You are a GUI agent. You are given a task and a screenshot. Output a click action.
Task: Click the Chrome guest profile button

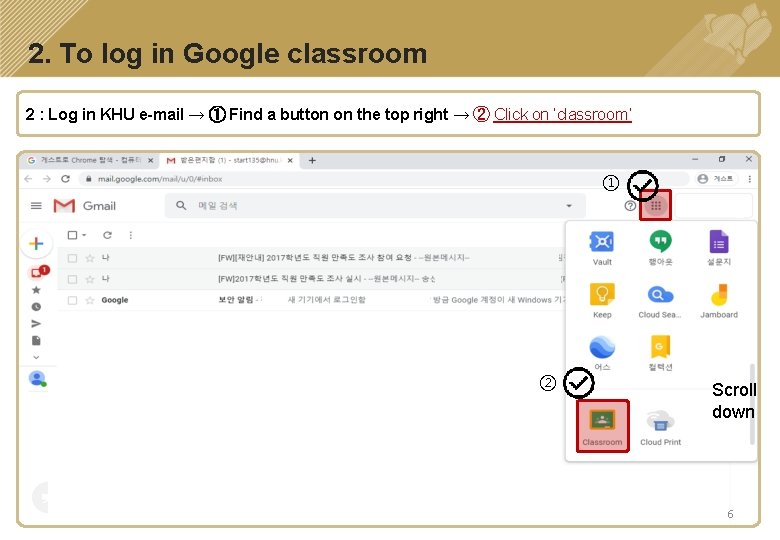715,179
